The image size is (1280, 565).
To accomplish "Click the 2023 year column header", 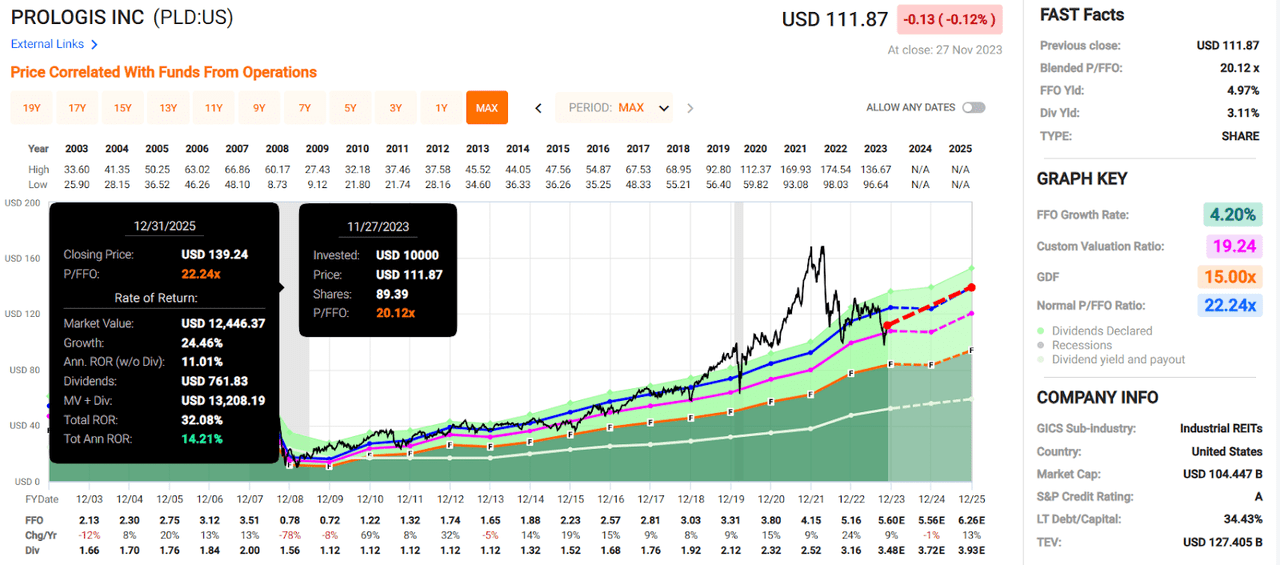I will pos(879,149).
